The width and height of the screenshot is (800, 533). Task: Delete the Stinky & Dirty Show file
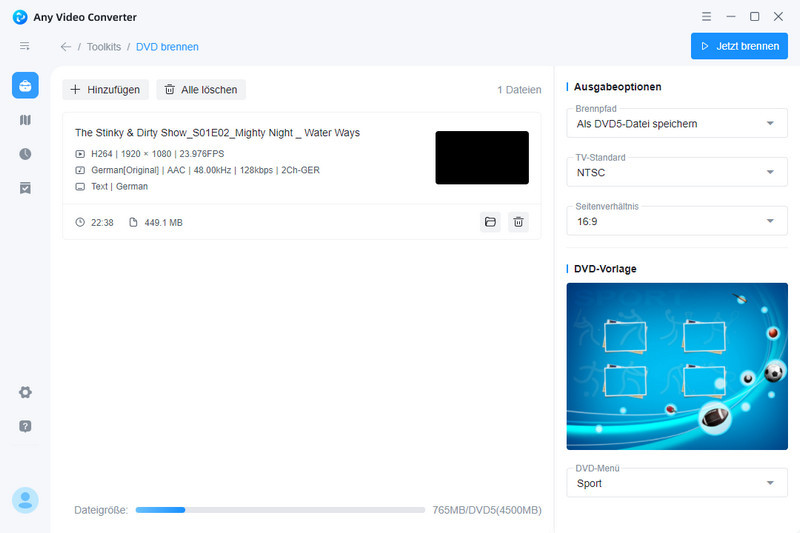pyautogui.click(x=518, y=222)
